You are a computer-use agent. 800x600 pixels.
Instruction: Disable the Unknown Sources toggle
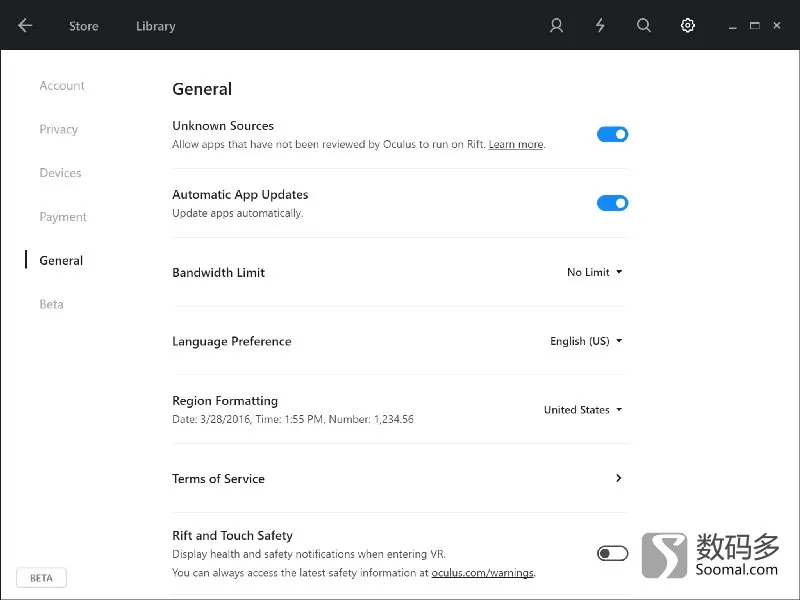click(x=612, y=134)
